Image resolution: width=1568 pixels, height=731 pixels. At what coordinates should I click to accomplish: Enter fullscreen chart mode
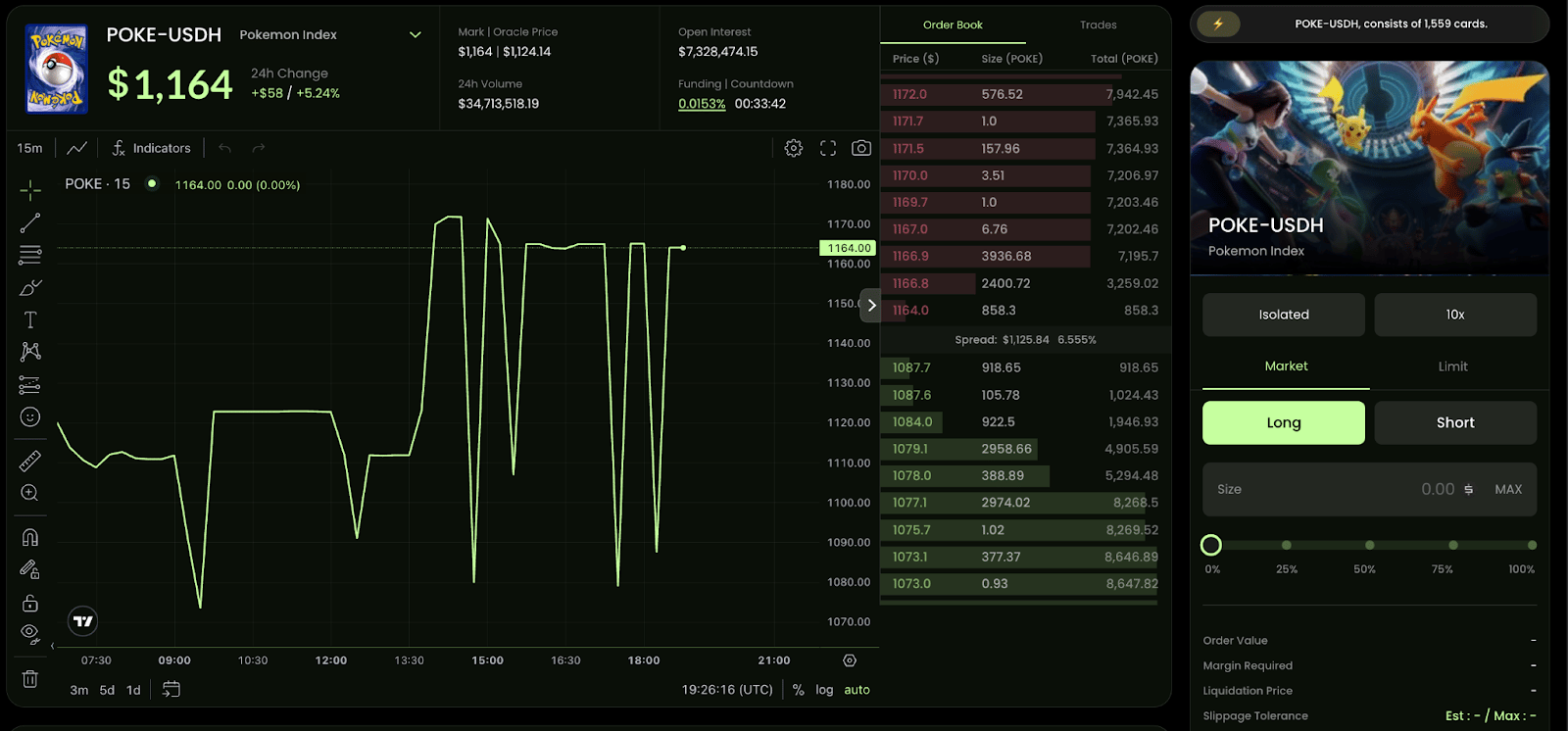828,148
